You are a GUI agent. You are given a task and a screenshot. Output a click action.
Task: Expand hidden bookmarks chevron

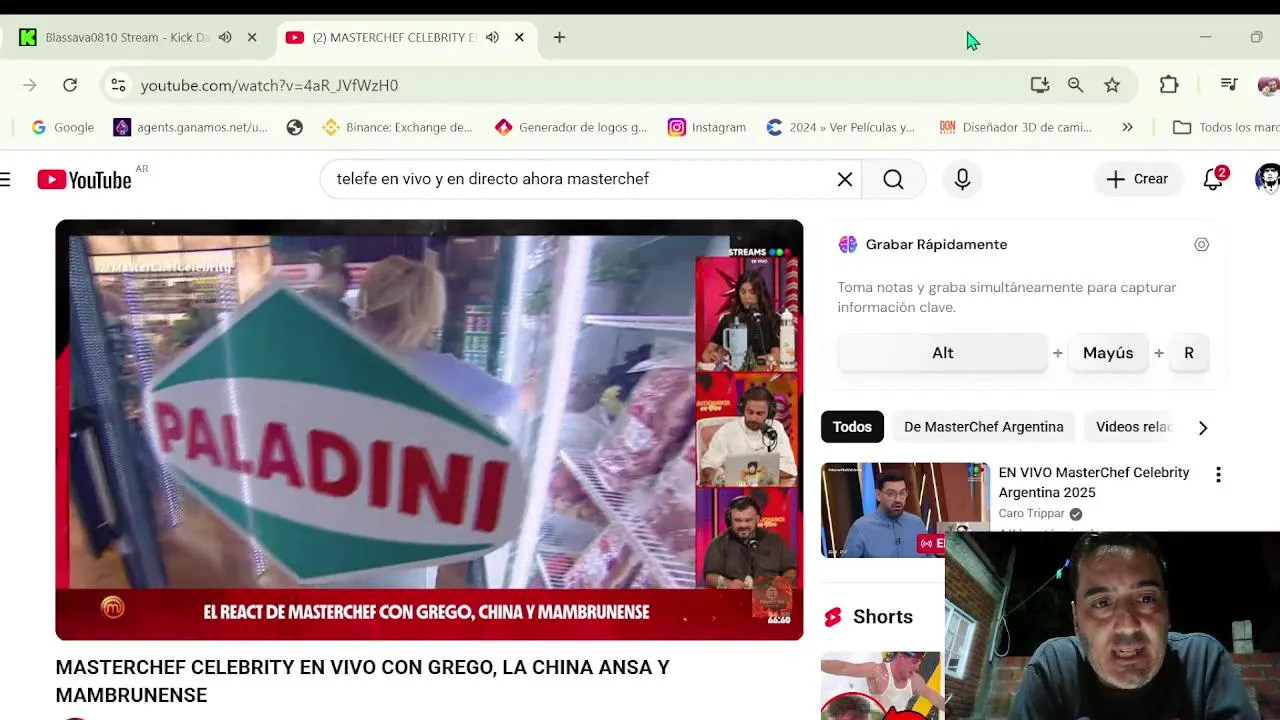coord(1127,127)
